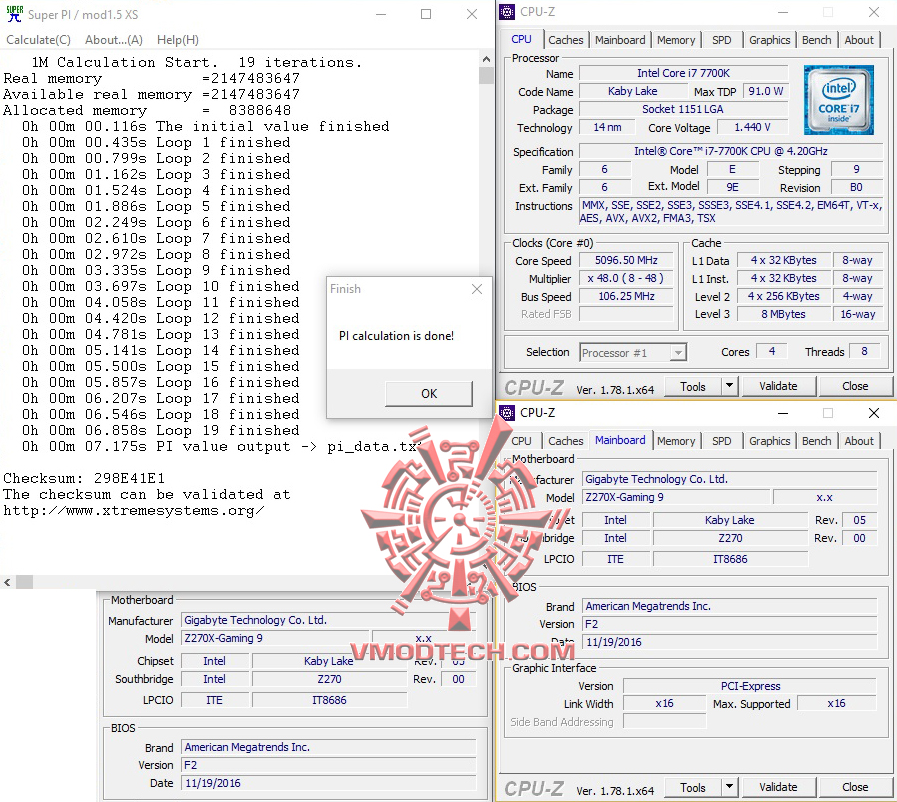Click Graphic Interface Version PCI-Express field

(750, 685)
